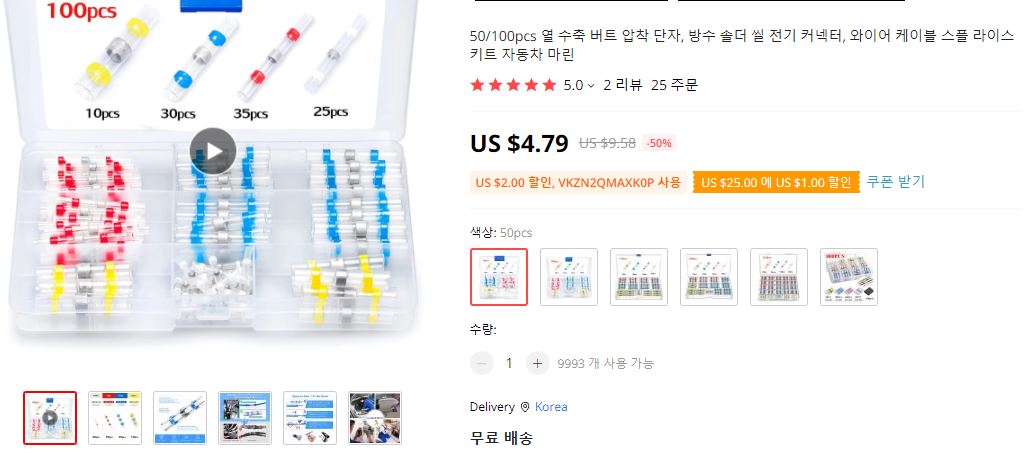
Task: Open the 2 리뷰 reviews link
Action: [622, 85]
